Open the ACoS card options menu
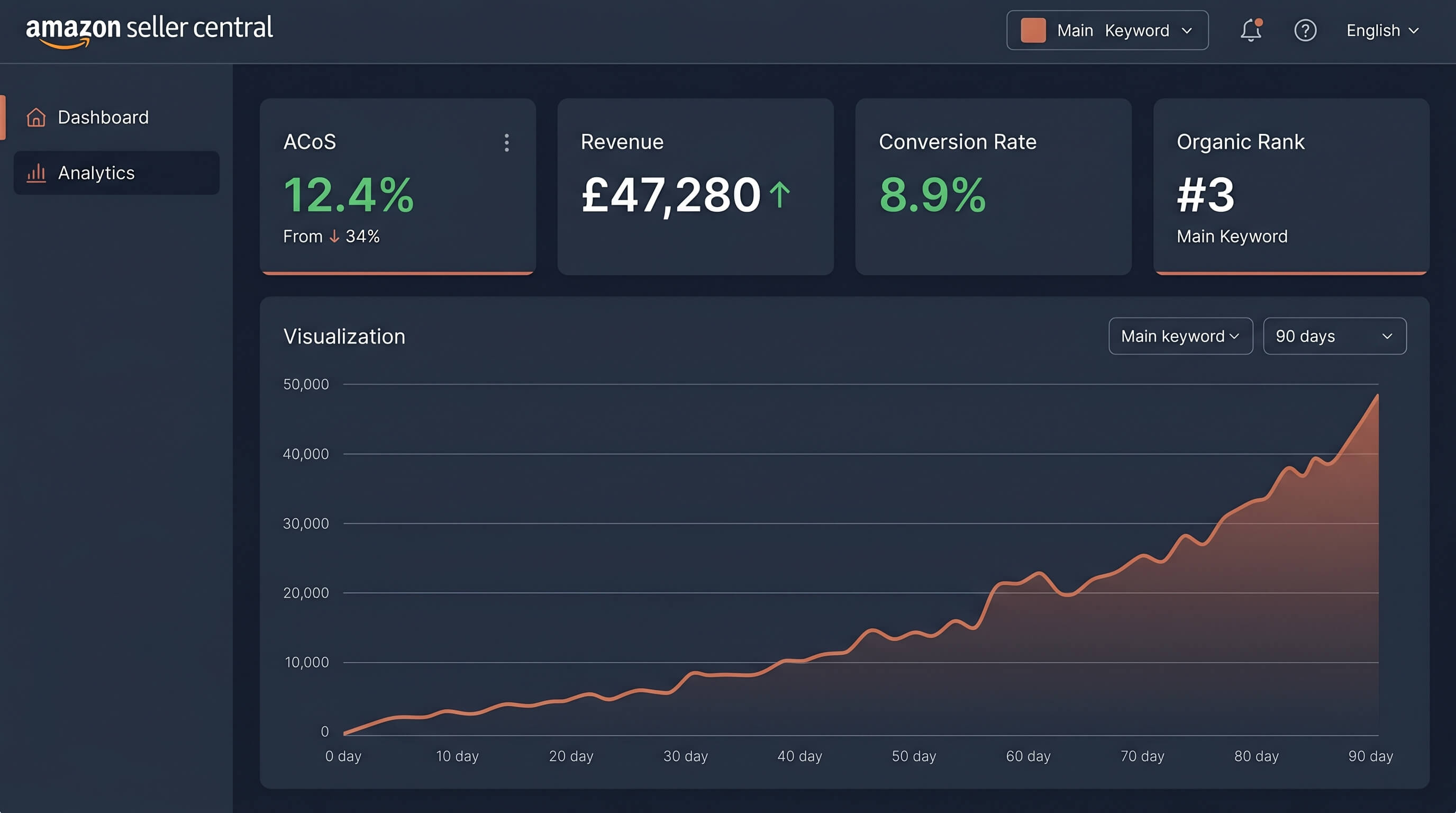1456x813 pixels. pos(506,143)
